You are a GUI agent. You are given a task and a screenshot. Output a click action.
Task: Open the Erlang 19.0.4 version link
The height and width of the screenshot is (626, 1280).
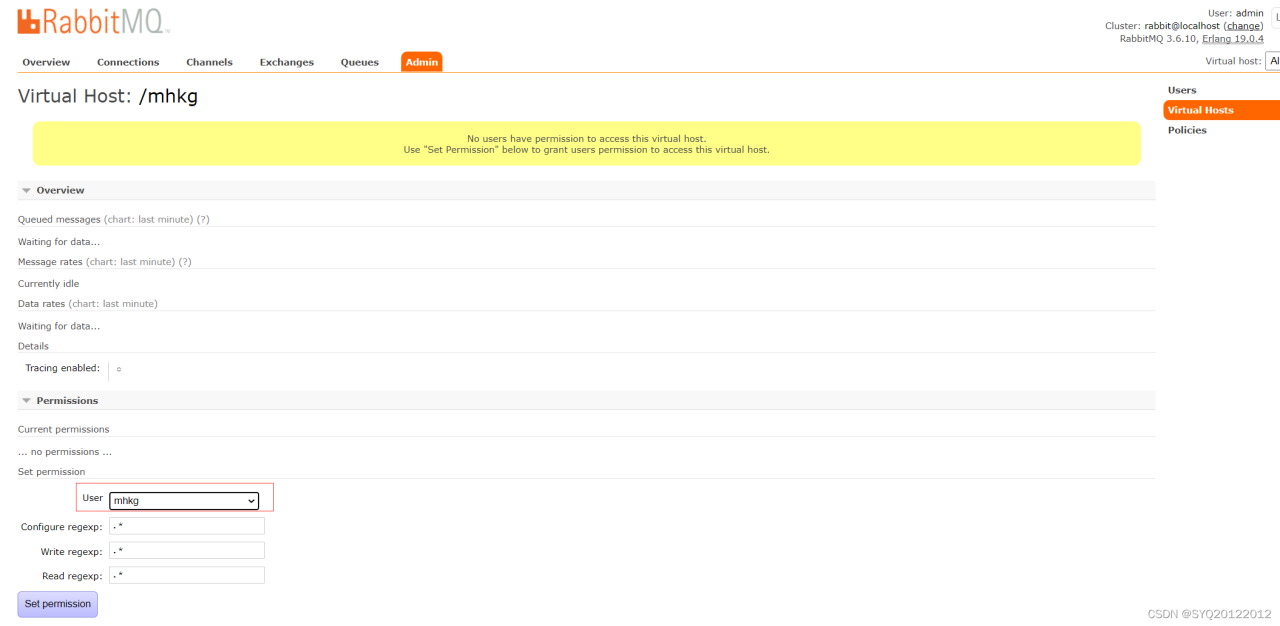(1233, 39)
